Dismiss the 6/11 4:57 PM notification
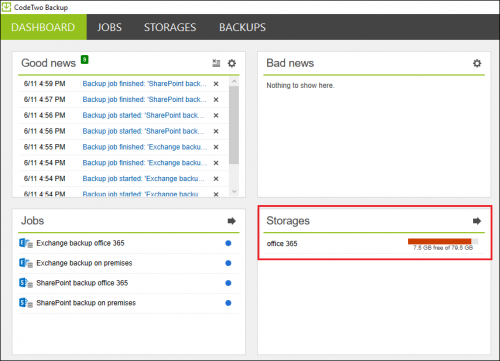Image resolution: width=500 pixels, height=361 pixels. (x=216, y=99)
